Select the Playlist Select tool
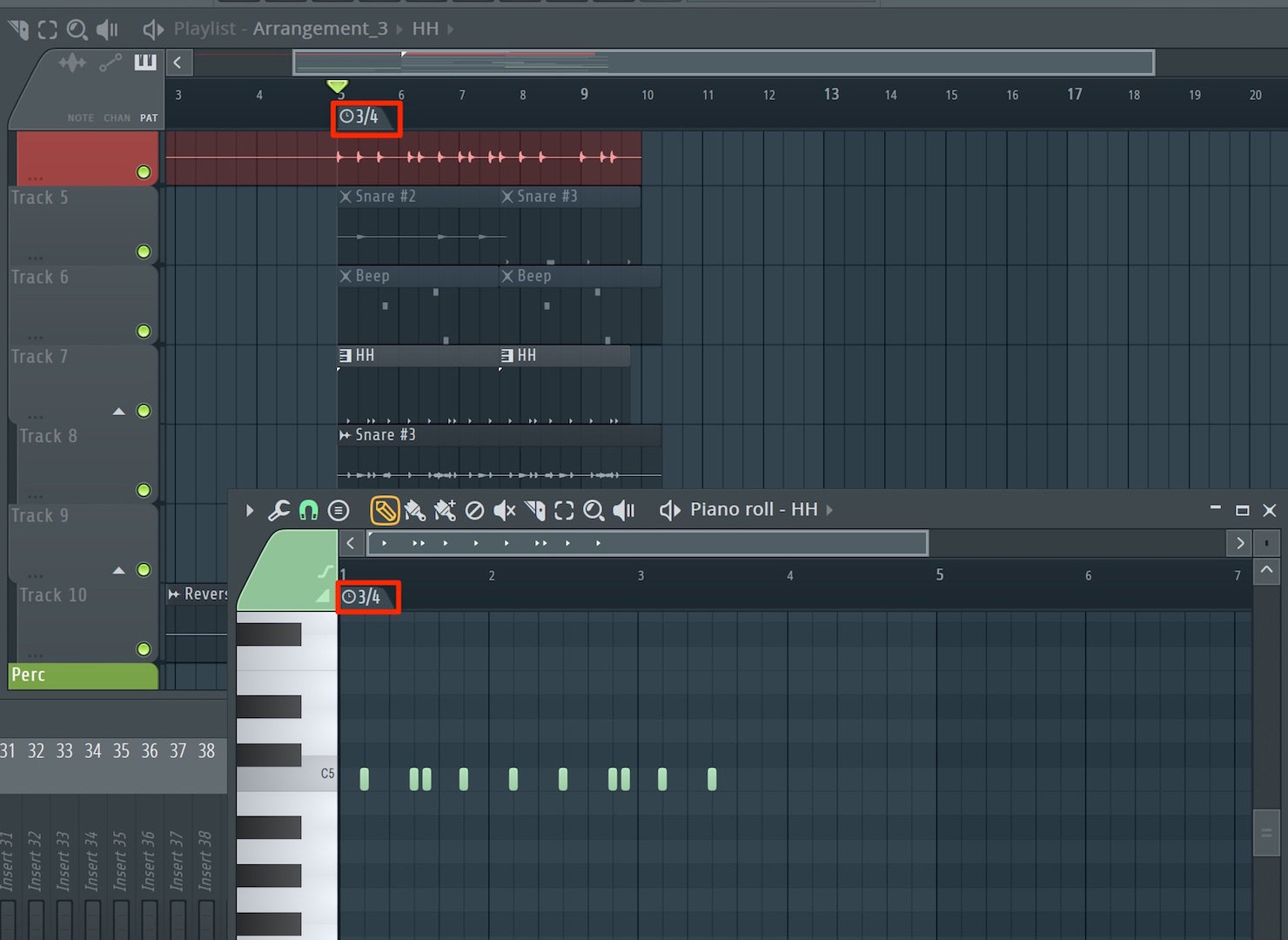Image resolution: width=1288 pixels, height=940 pixels. pyautogui.click(x=48, y=30)
